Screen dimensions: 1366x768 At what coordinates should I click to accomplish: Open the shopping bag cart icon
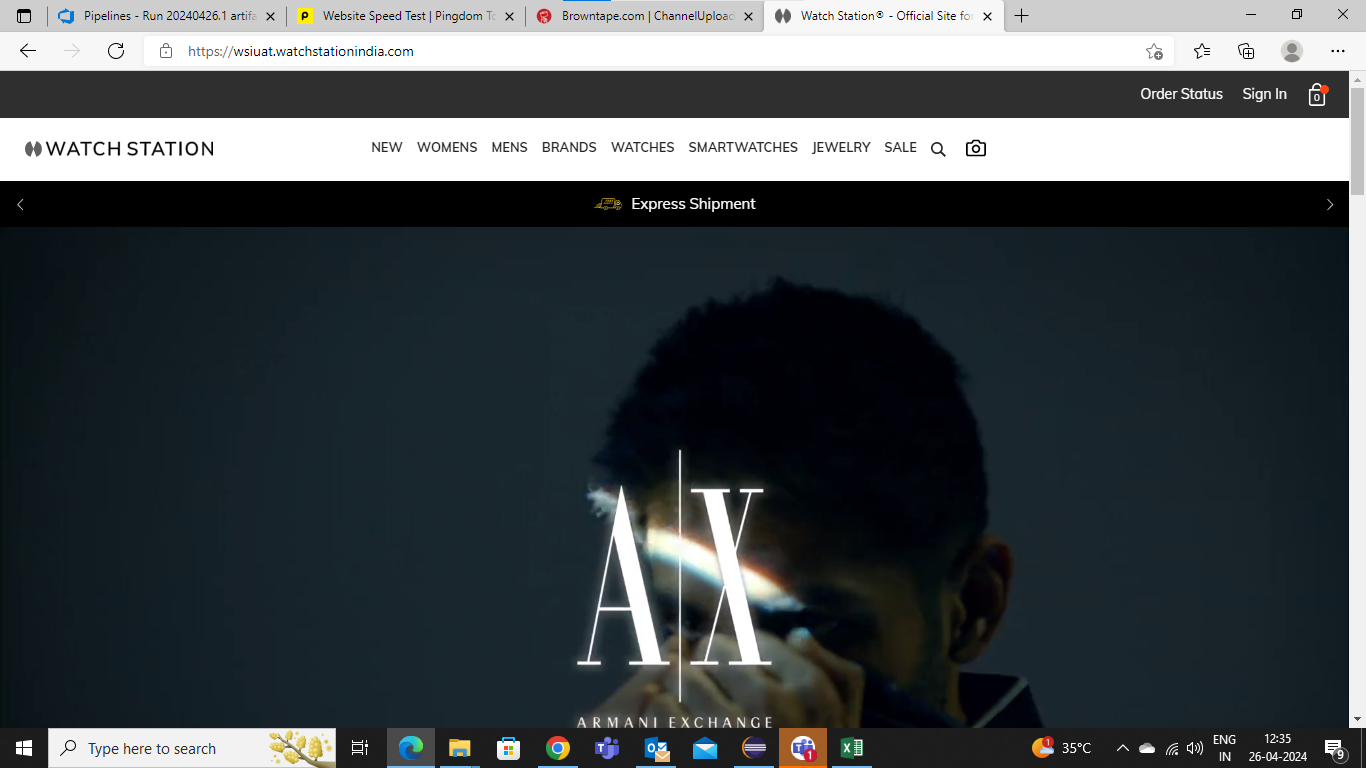(x=1317, y=95)
